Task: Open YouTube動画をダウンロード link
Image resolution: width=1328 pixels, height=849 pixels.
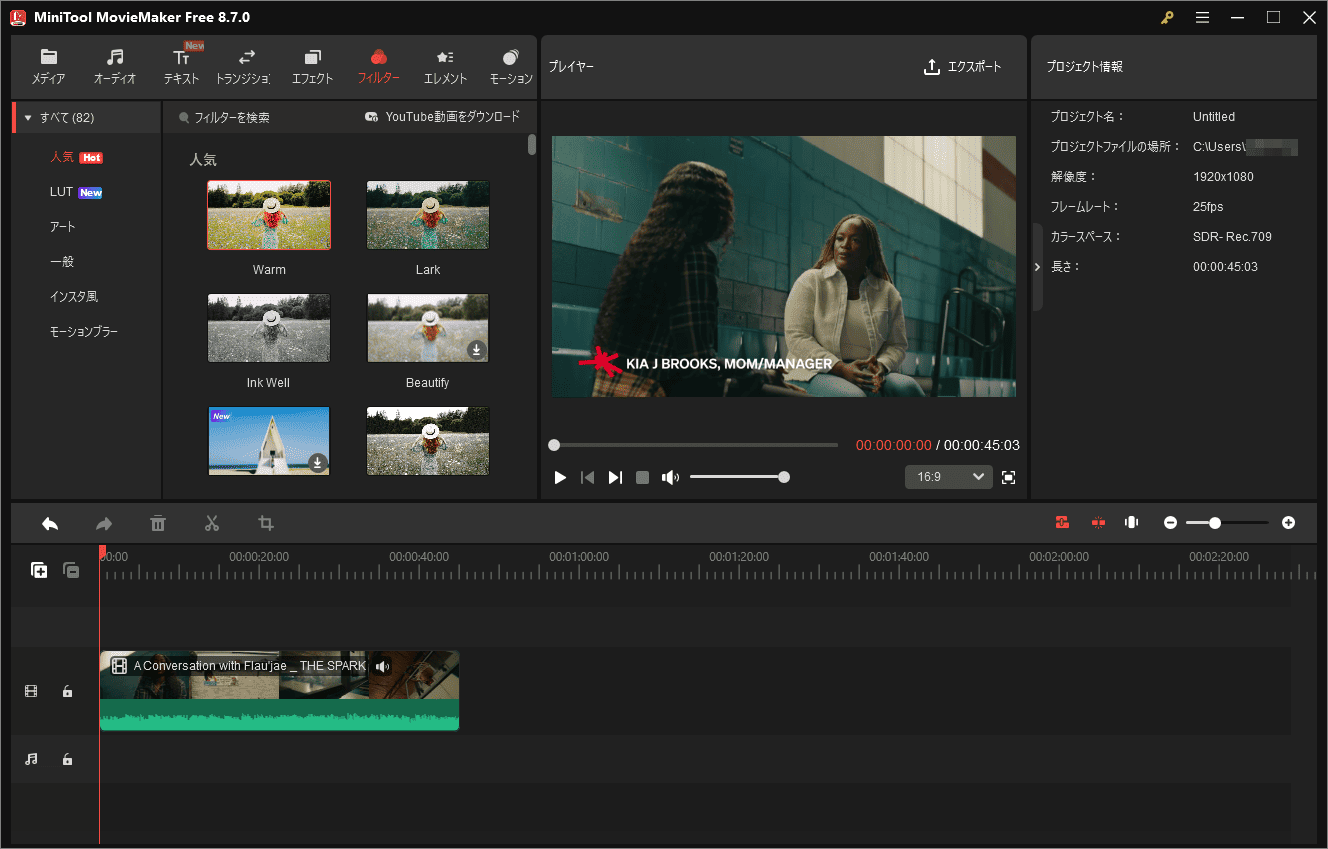Action: 443,117
